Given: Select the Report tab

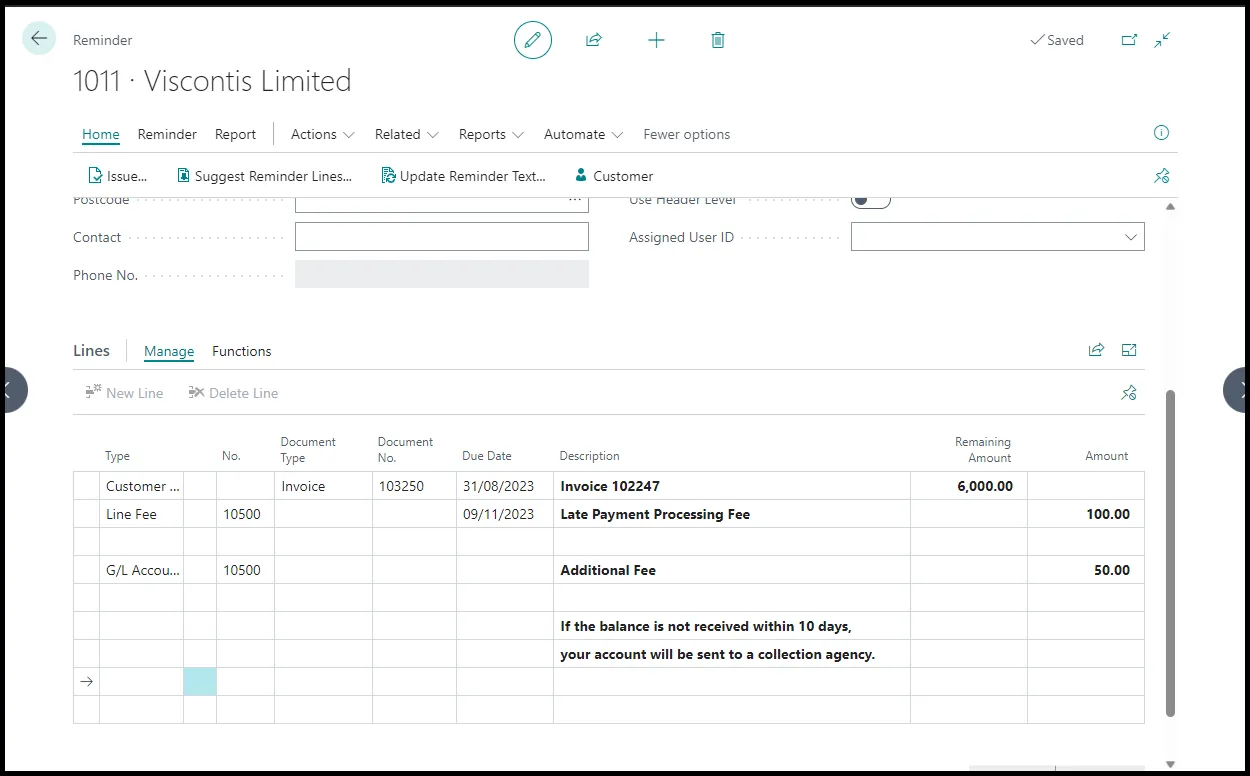Looking at the screenshot, I should point(235,134).
